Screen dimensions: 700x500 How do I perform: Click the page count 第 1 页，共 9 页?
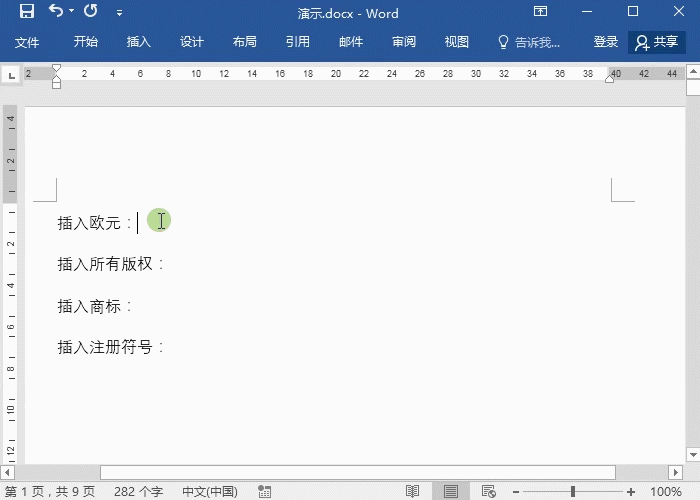50,492
